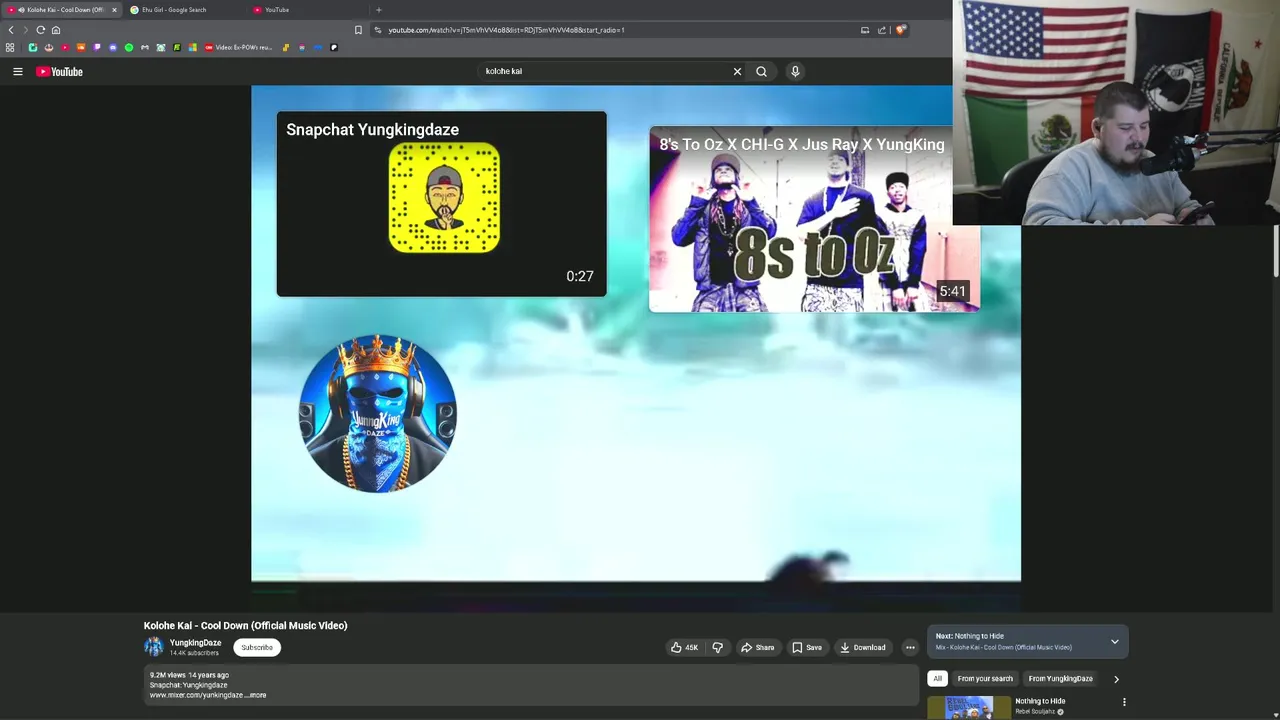Open the YungkingDaze channel avatar next to Subscribe
Viewport: 1280px width, 720px height.
(153, 647)
